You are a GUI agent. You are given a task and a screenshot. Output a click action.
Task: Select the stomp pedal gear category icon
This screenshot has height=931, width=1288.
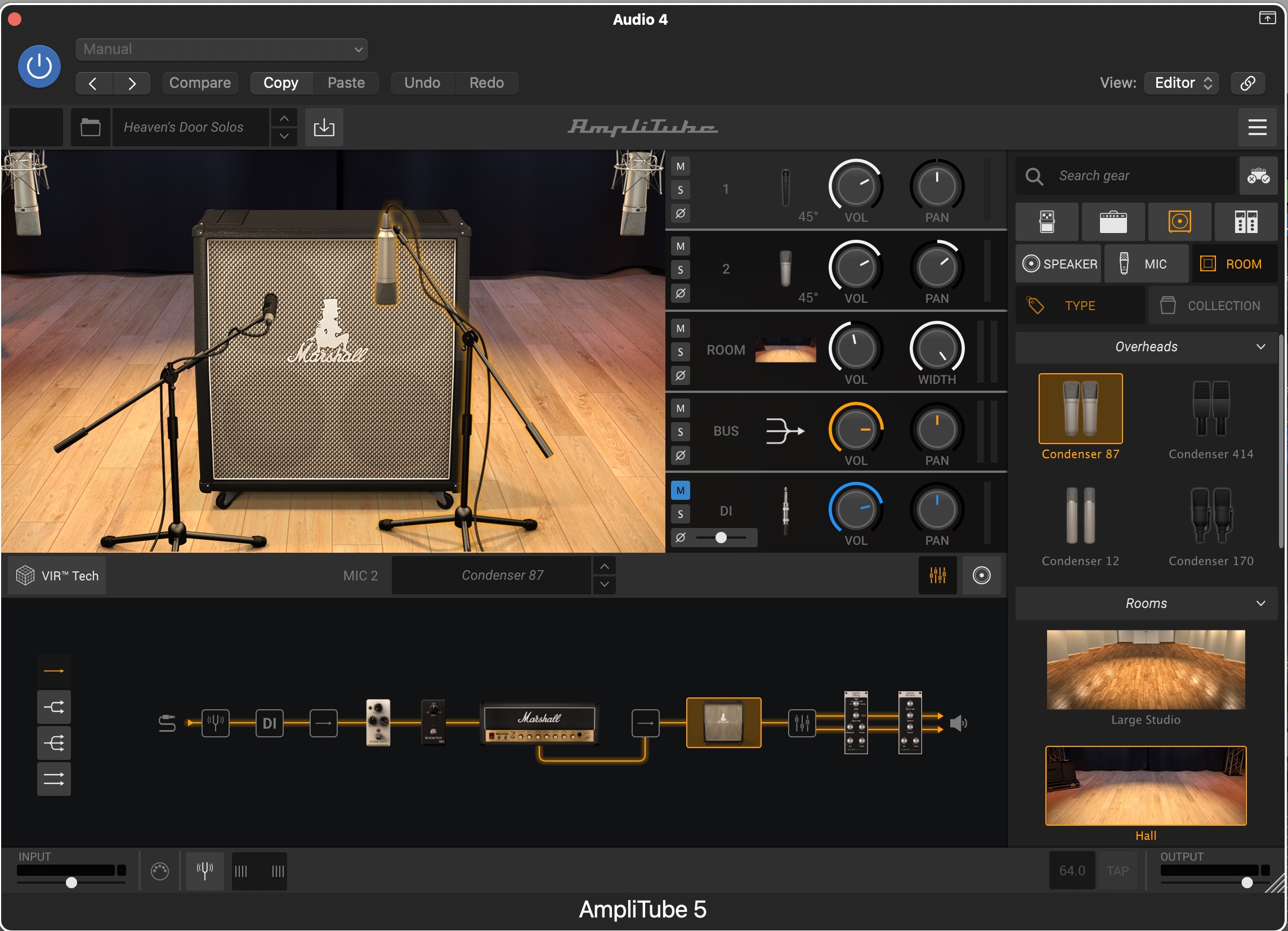tap(1046, 222)
